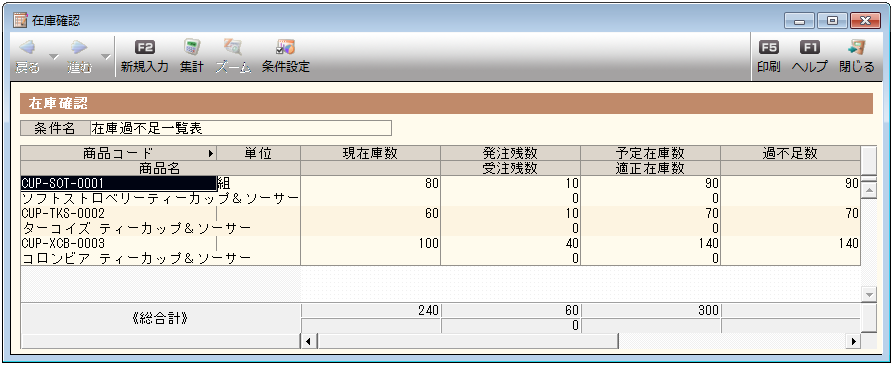894x365 pixels.
Task: Select the 現在庫数 column header
Action: coord(370,153)
